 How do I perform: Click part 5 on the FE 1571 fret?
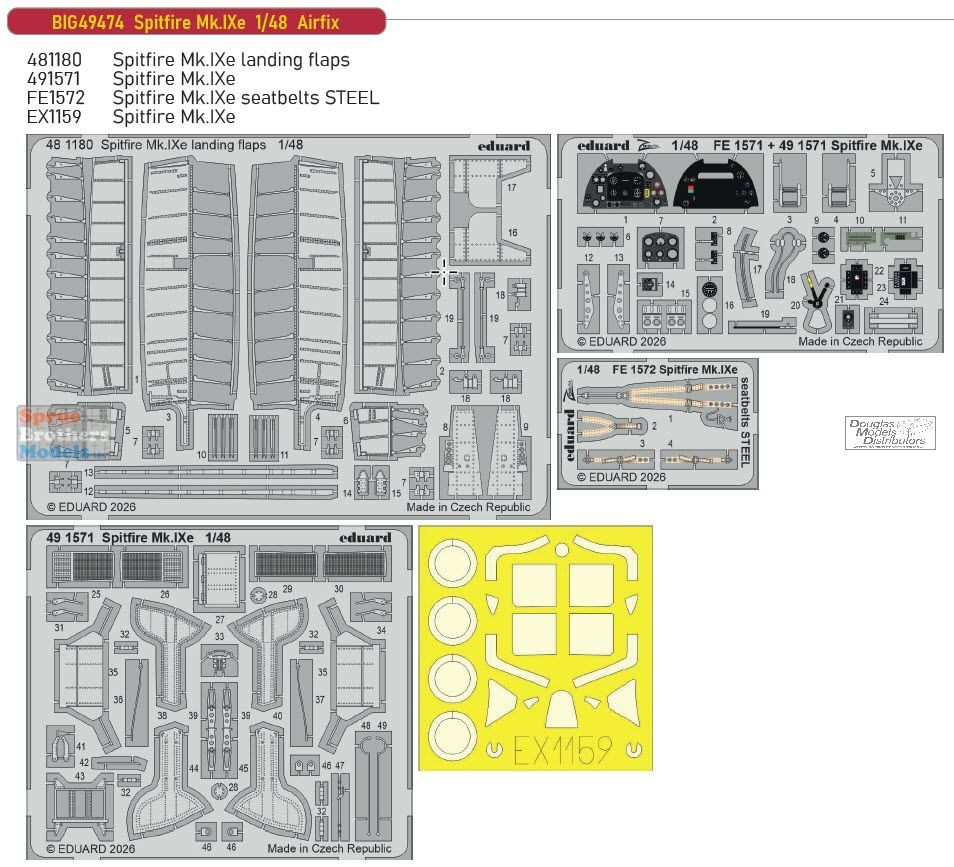click(x=894, y=184)
